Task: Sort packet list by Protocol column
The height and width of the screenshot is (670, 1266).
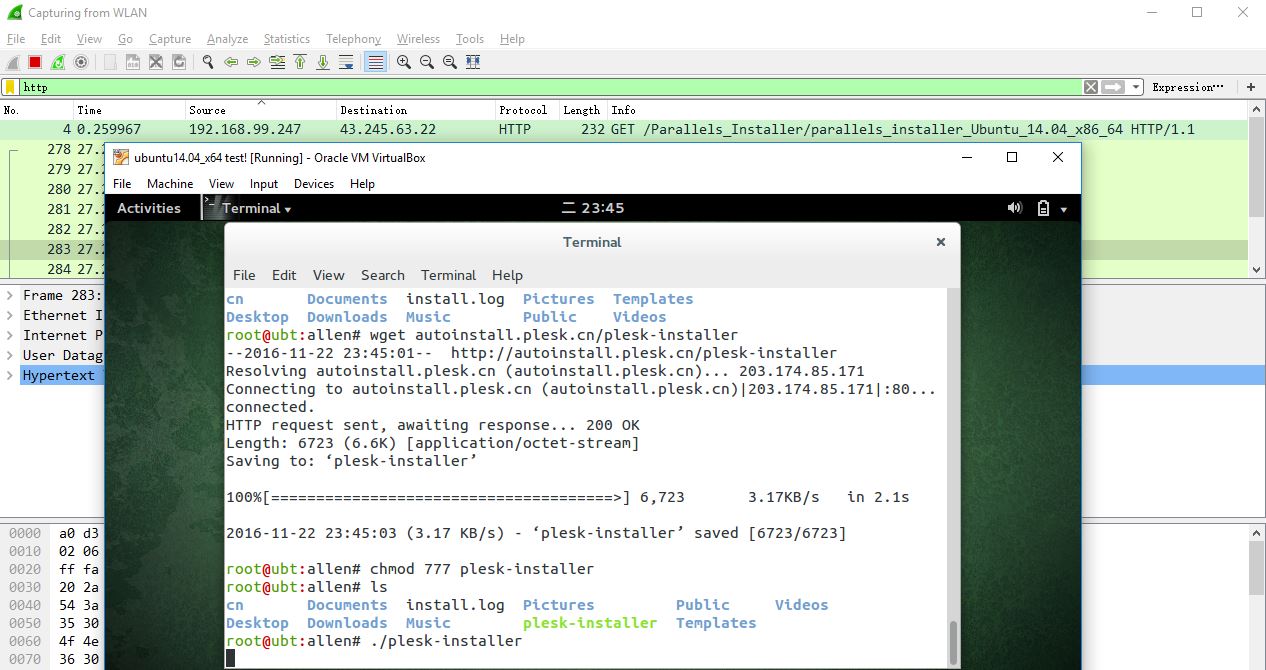Action: 527,110
